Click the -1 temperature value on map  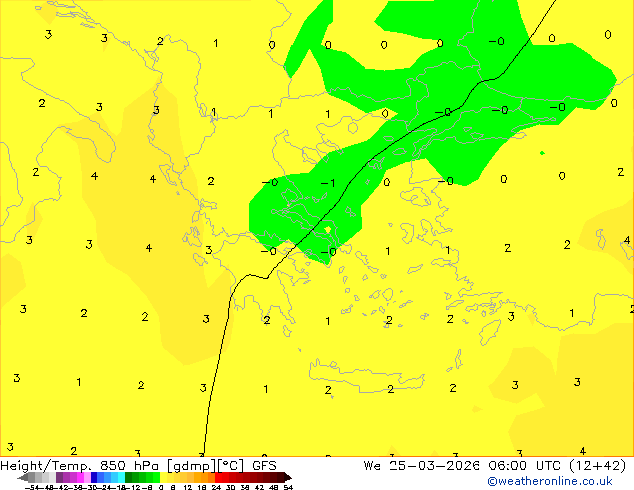[328, 183]
